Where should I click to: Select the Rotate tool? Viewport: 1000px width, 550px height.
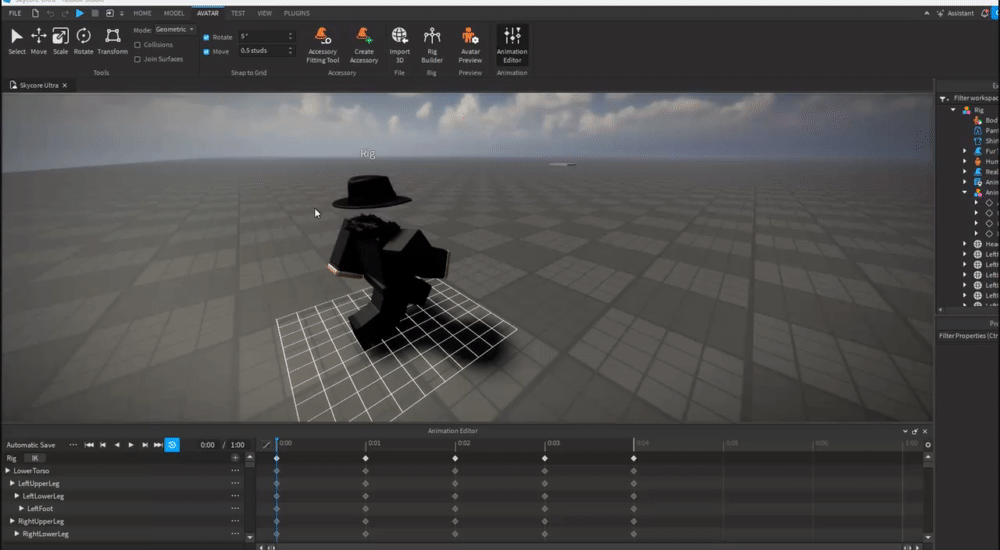(83, 41)
